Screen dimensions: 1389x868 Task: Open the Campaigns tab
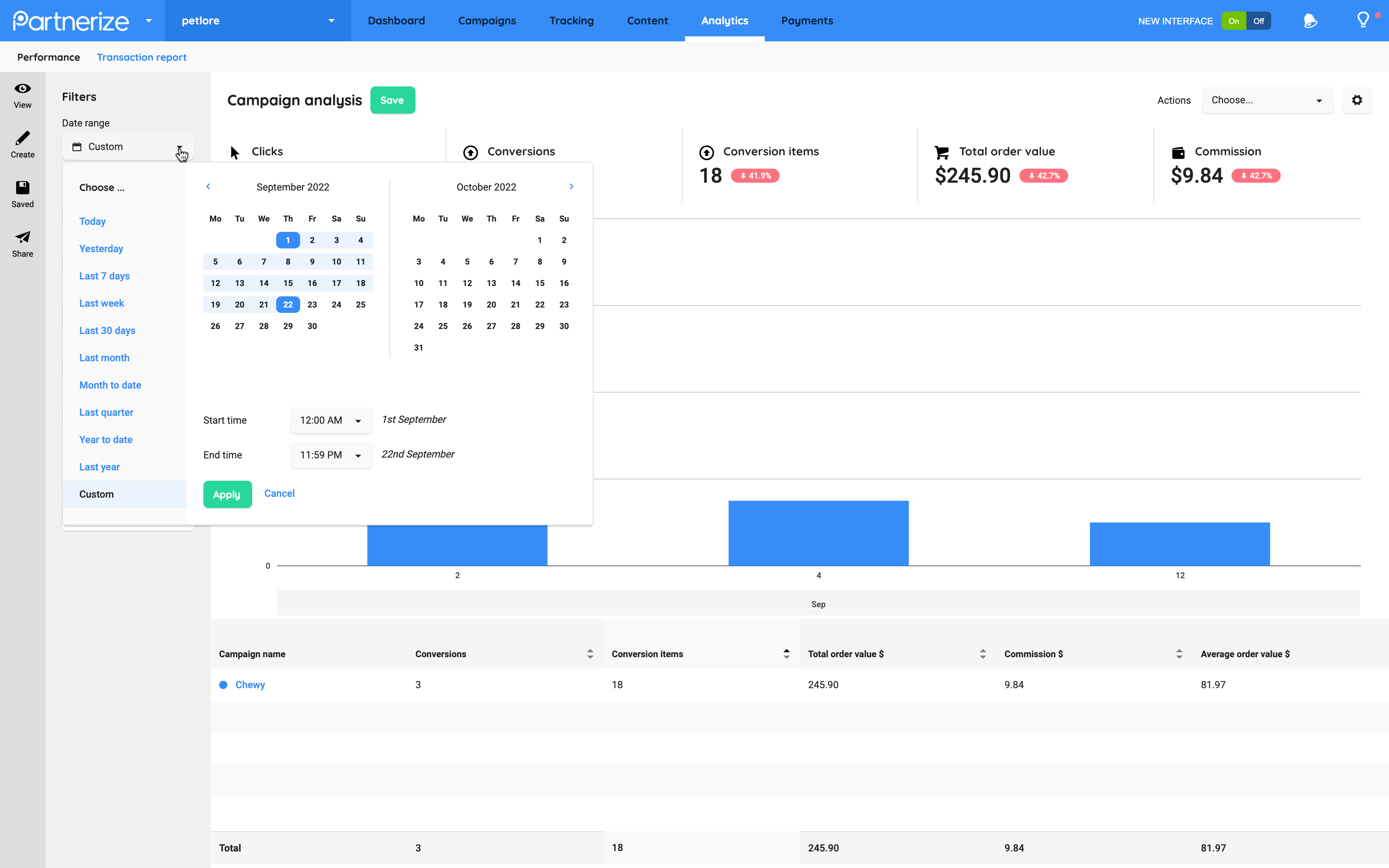[x=487, y=21]
